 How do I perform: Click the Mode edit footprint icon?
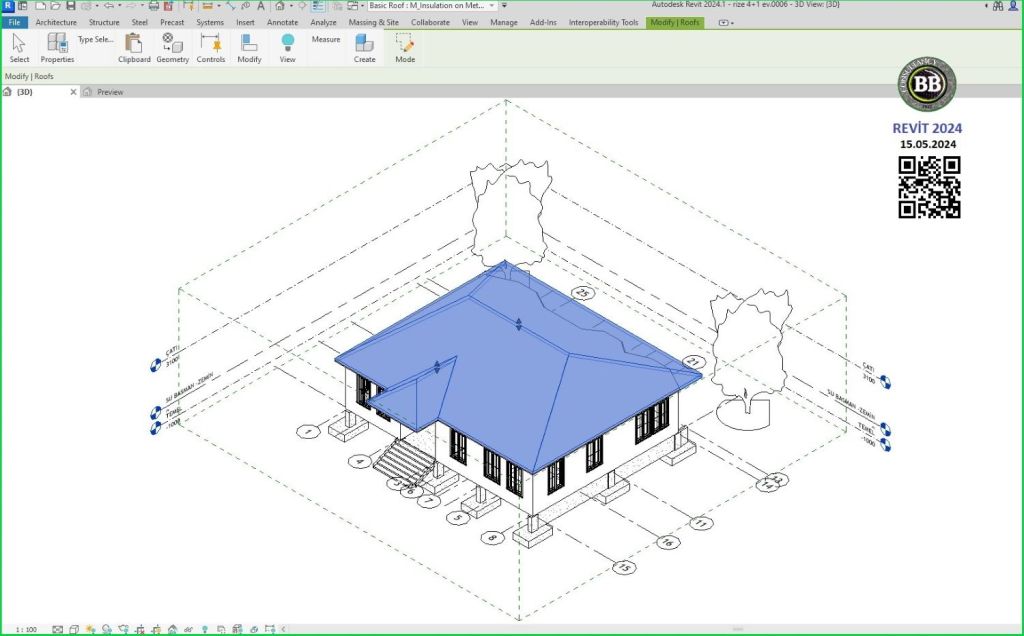[x=404, y=43]
